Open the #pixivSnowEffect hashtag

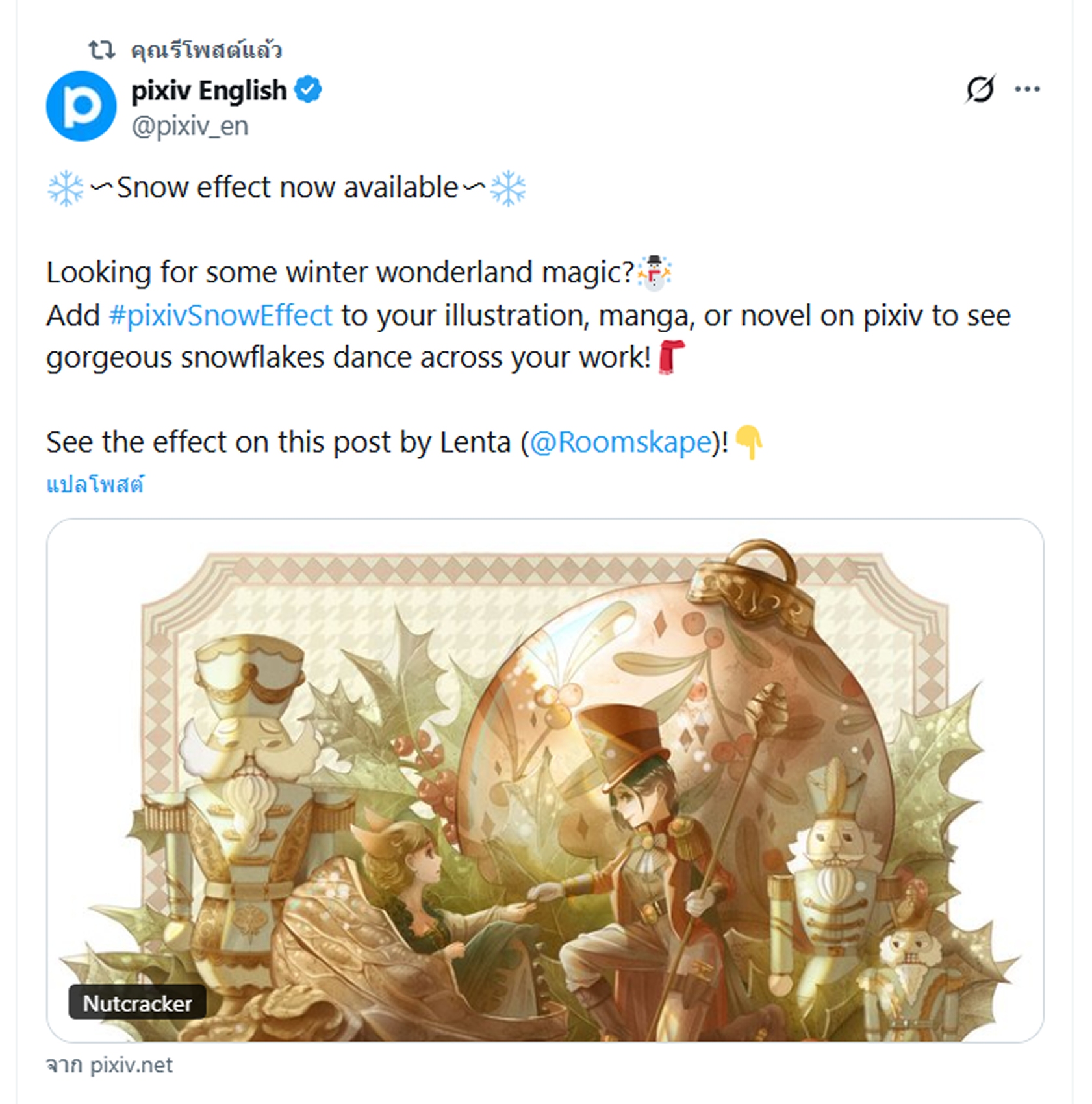click(x=221, y=316)
